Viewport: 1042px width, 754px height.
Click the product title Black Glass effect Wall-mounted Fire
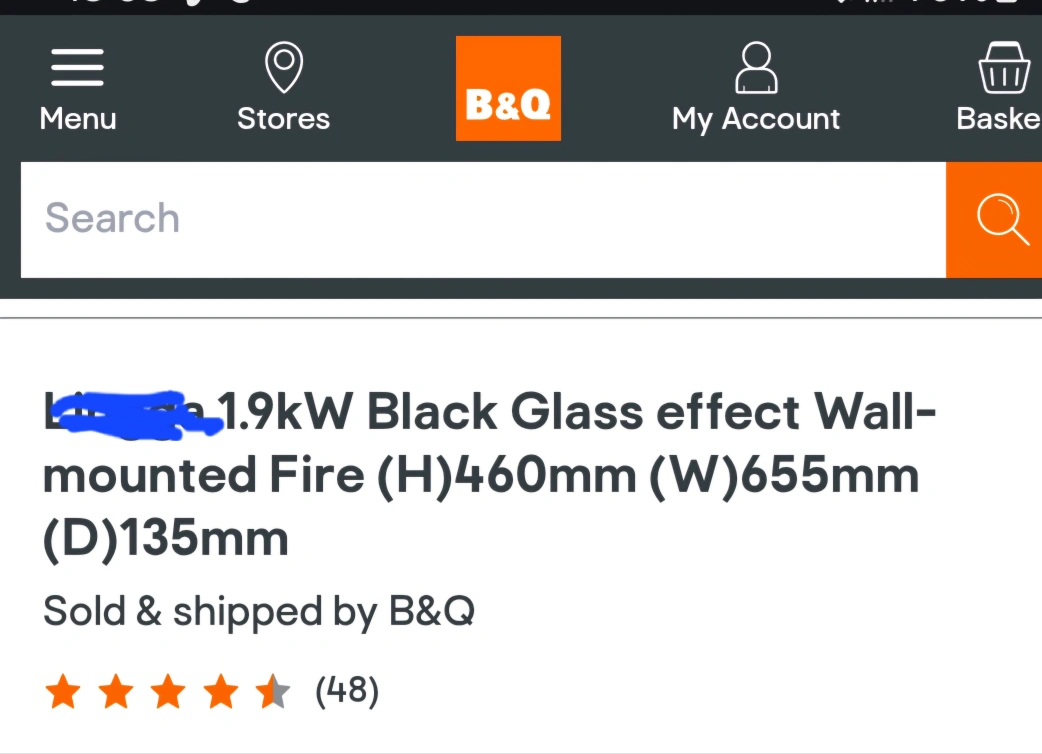(x=490, y=475)
